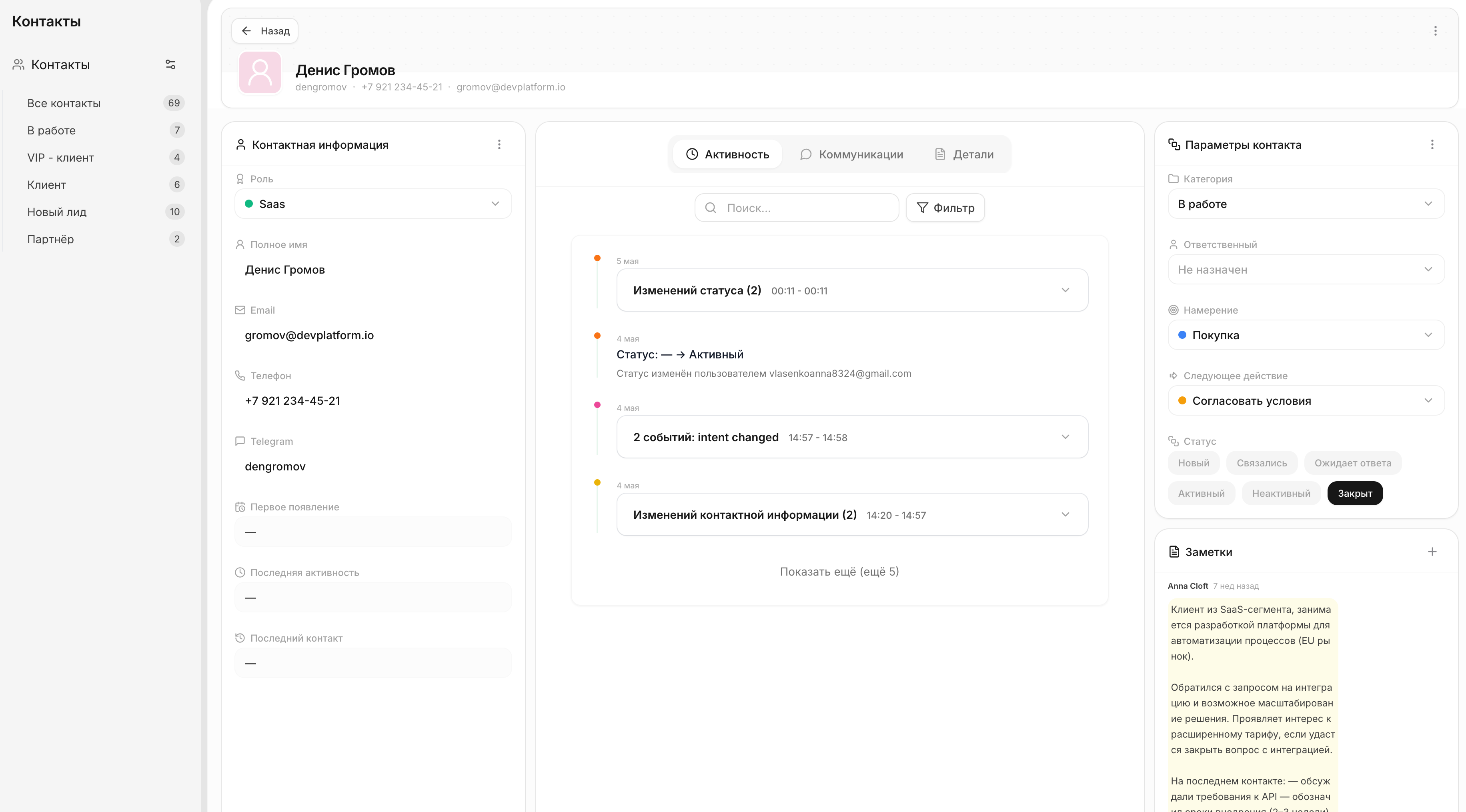The width and height of the screenshot is (1466, 812).
Task: Open the Фильтр button
Action: (x=945, y=208)
